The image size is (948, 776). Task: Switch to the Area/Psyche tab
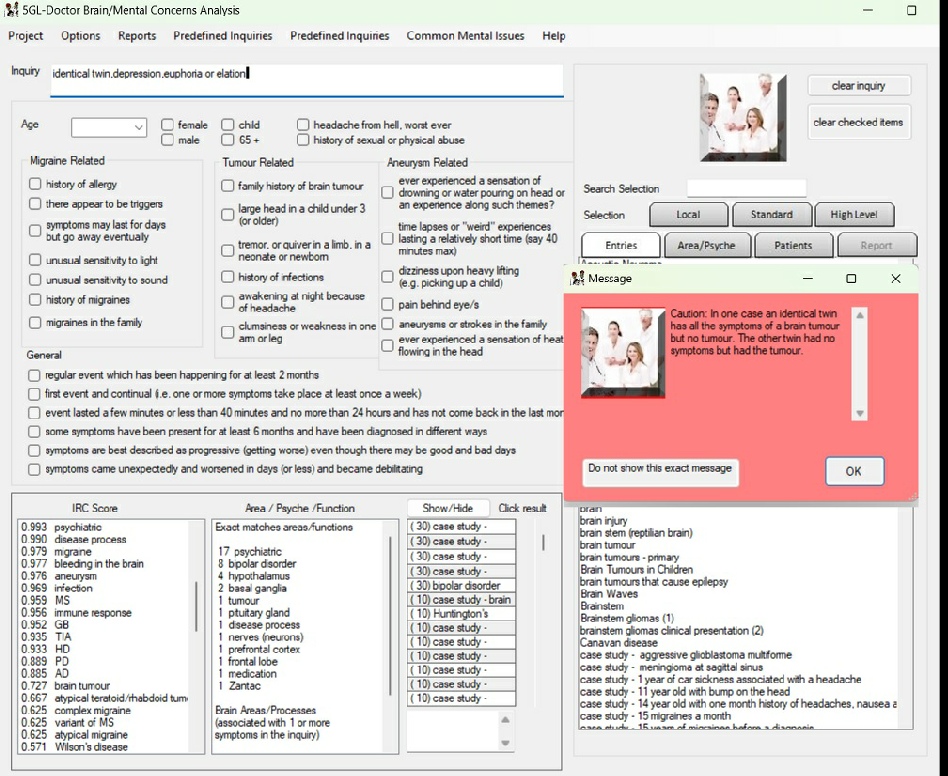coord(705,245)
